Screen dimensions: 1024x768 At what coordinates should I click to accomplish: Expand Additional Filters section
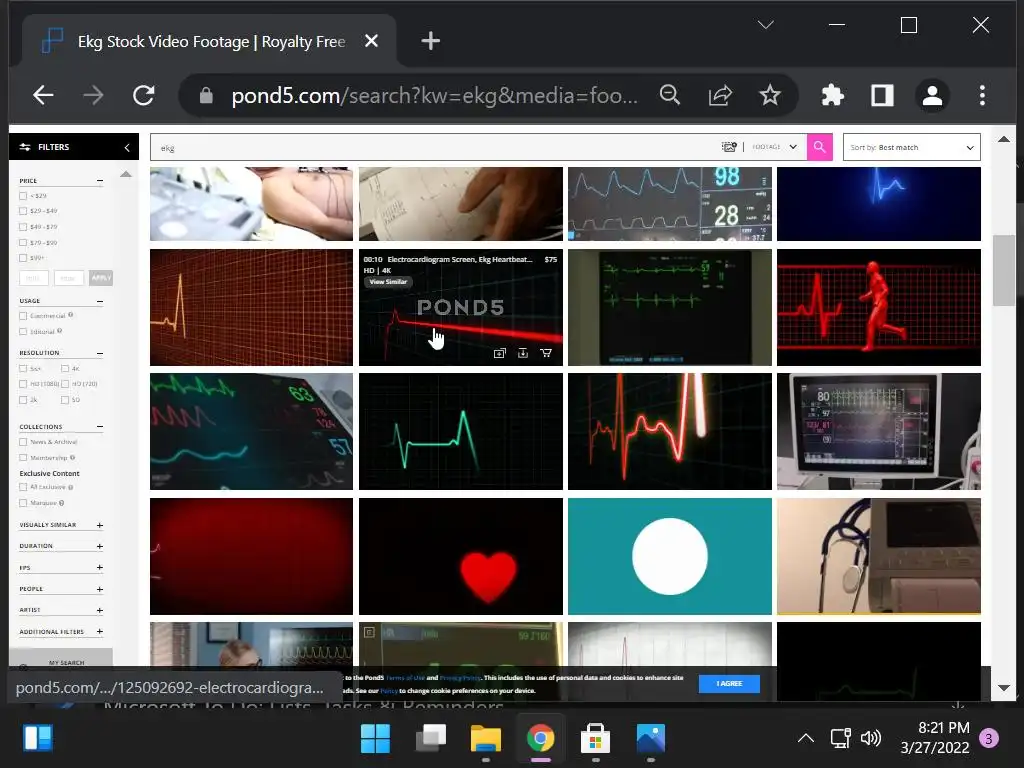[x=100, y=632]
